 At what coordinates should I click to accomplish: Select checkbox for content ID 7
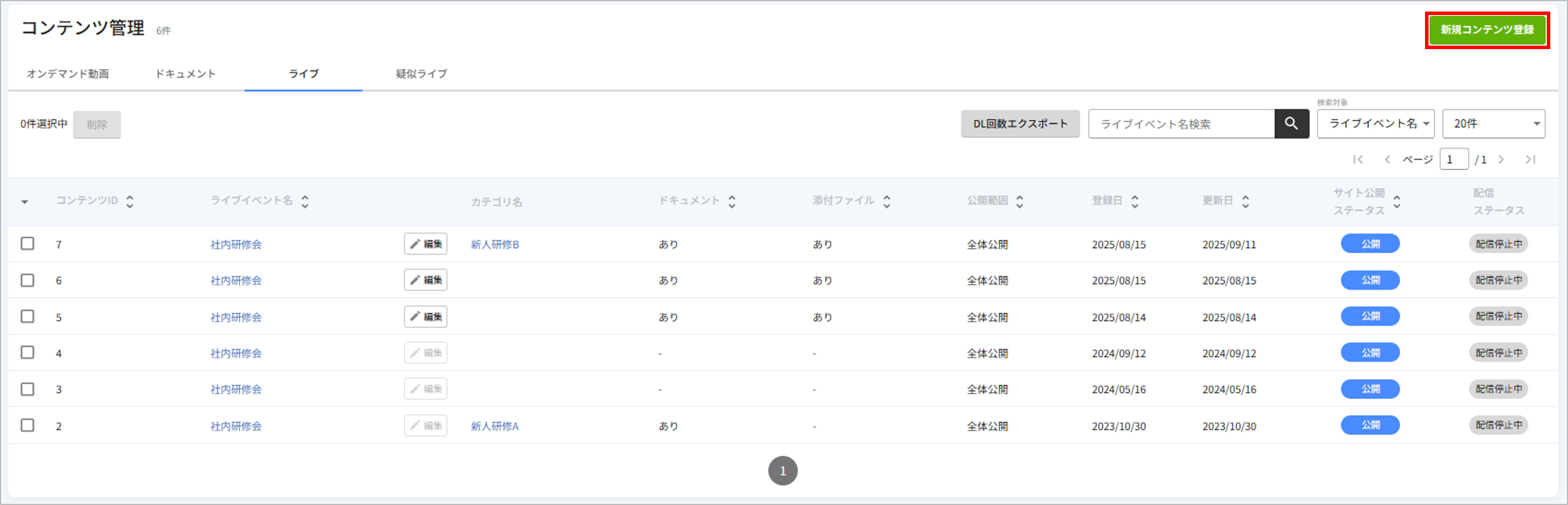tap(27, 244)
